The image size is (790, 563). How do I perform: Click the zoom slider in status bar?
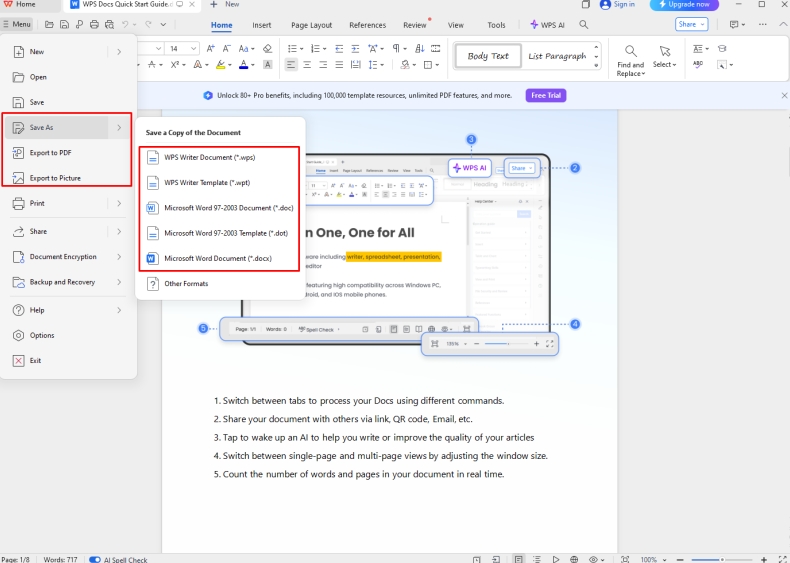[x=720, y=559]
